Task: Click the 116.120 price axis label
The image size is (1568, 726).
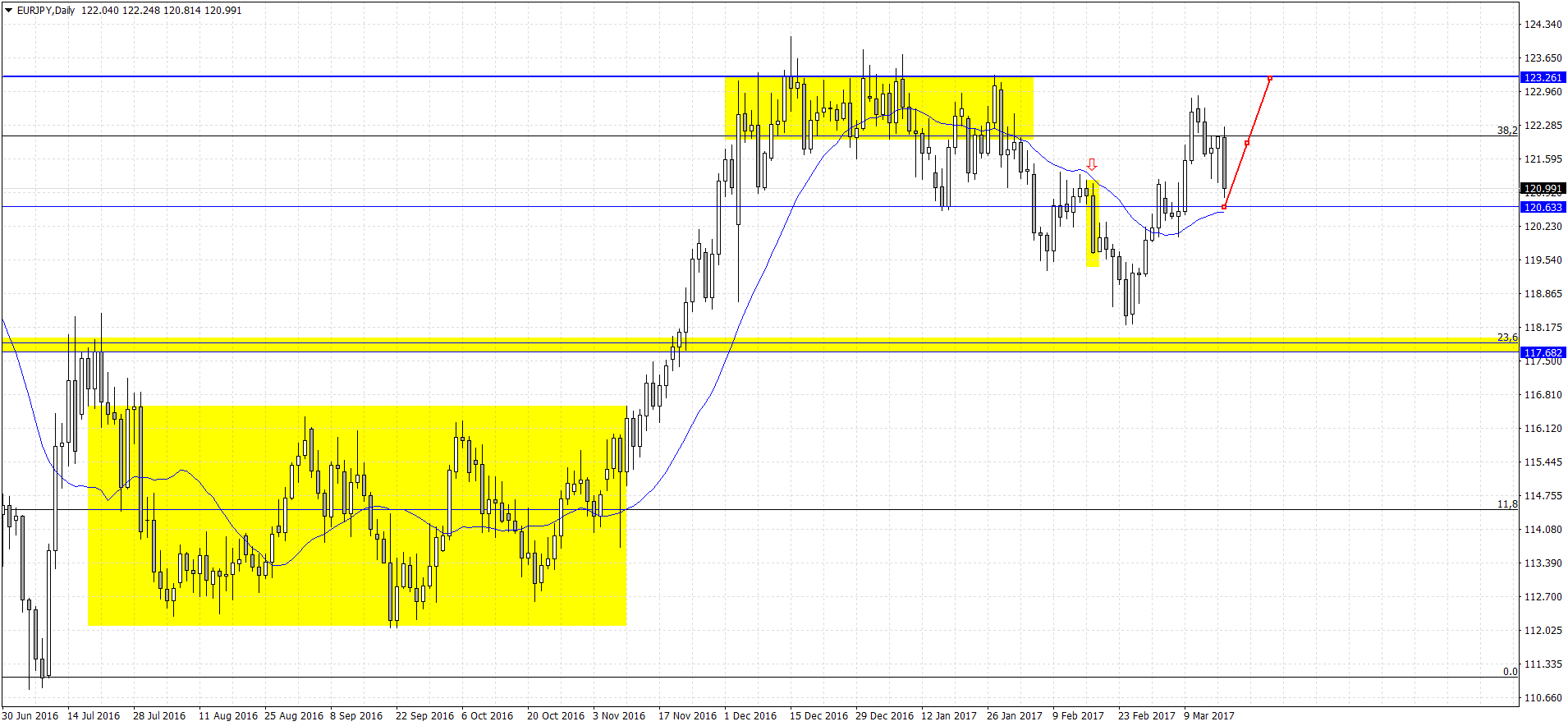Action: [x=1543, y=429]
